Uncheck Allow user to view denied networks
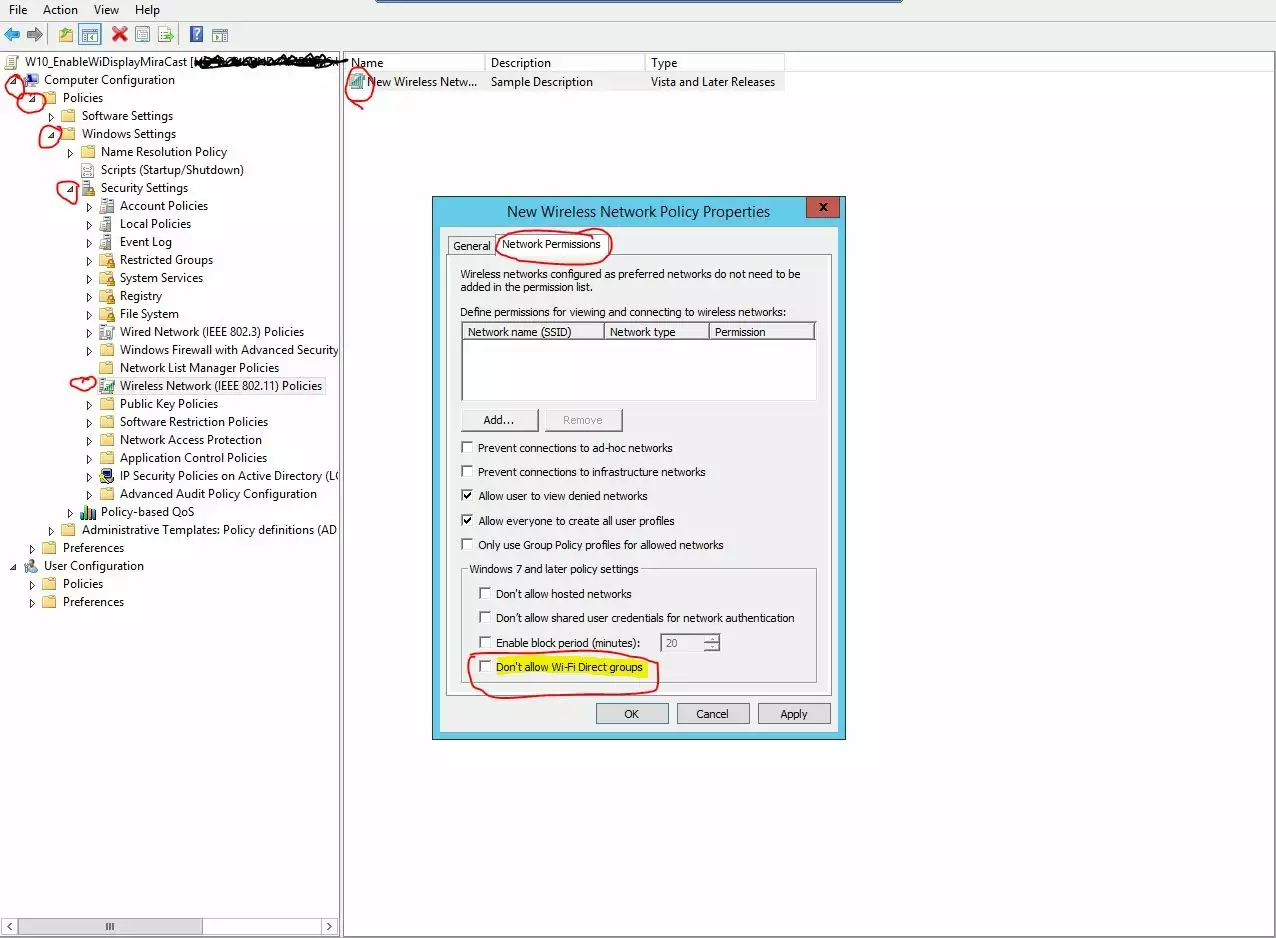1276x938 pixels. click(467, 496)
